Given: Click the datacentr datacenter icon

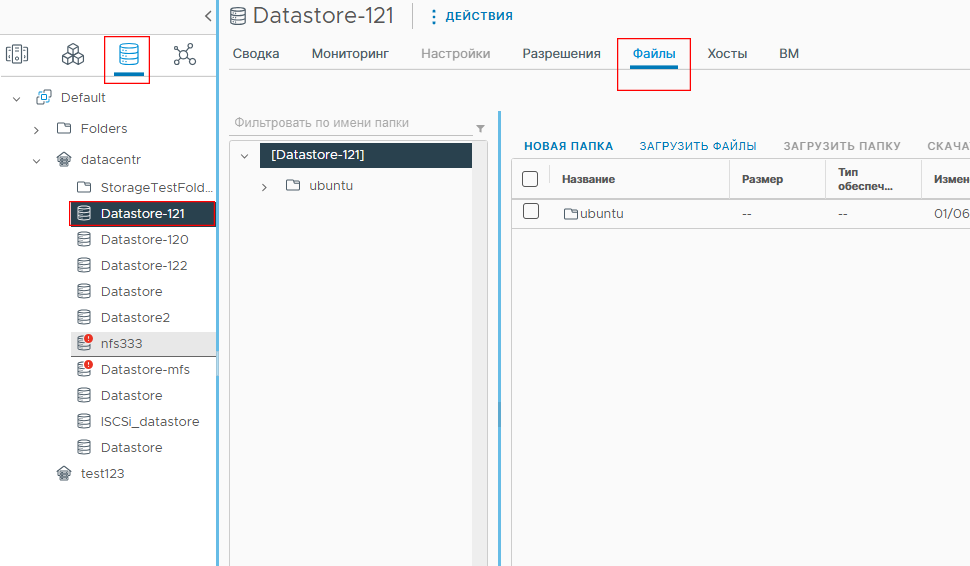Looking at the screenshot, I should pyautogui.click(x=64, y=159).
